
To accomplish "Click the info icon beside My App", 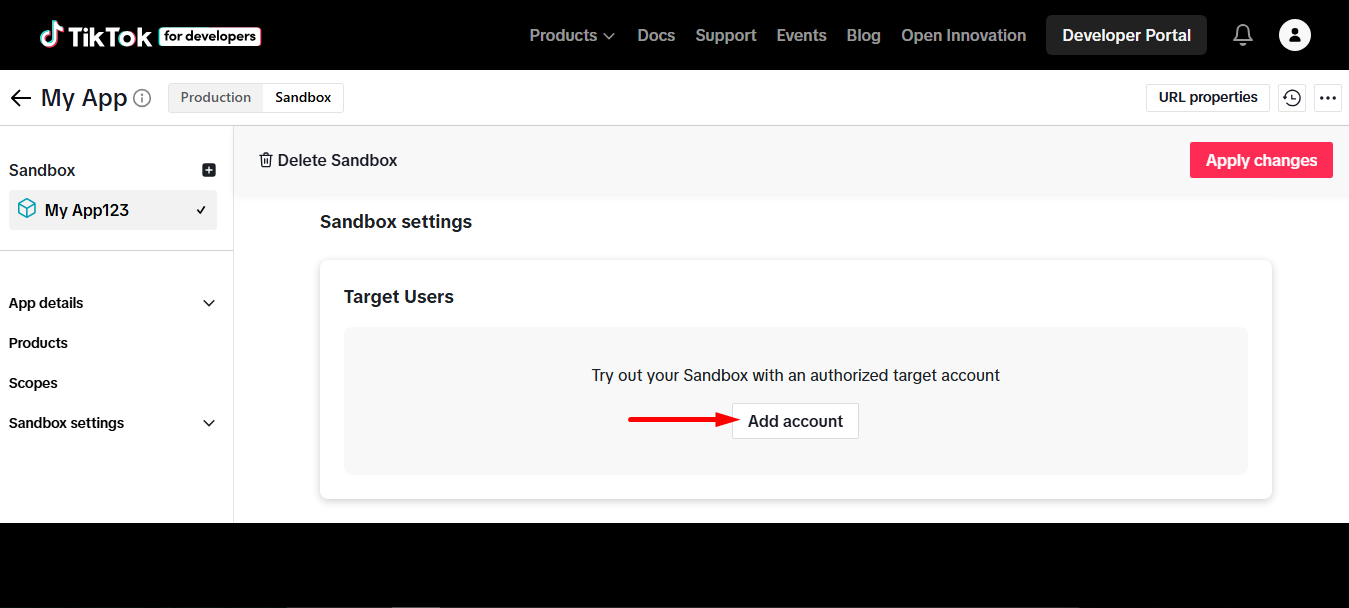I will 143,97.
